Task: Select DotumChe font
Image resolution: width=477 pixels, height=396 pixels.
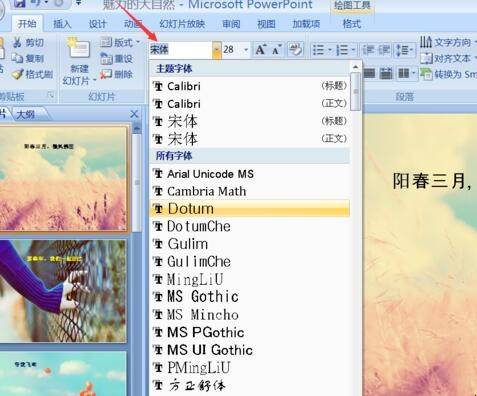Action: 249,226
